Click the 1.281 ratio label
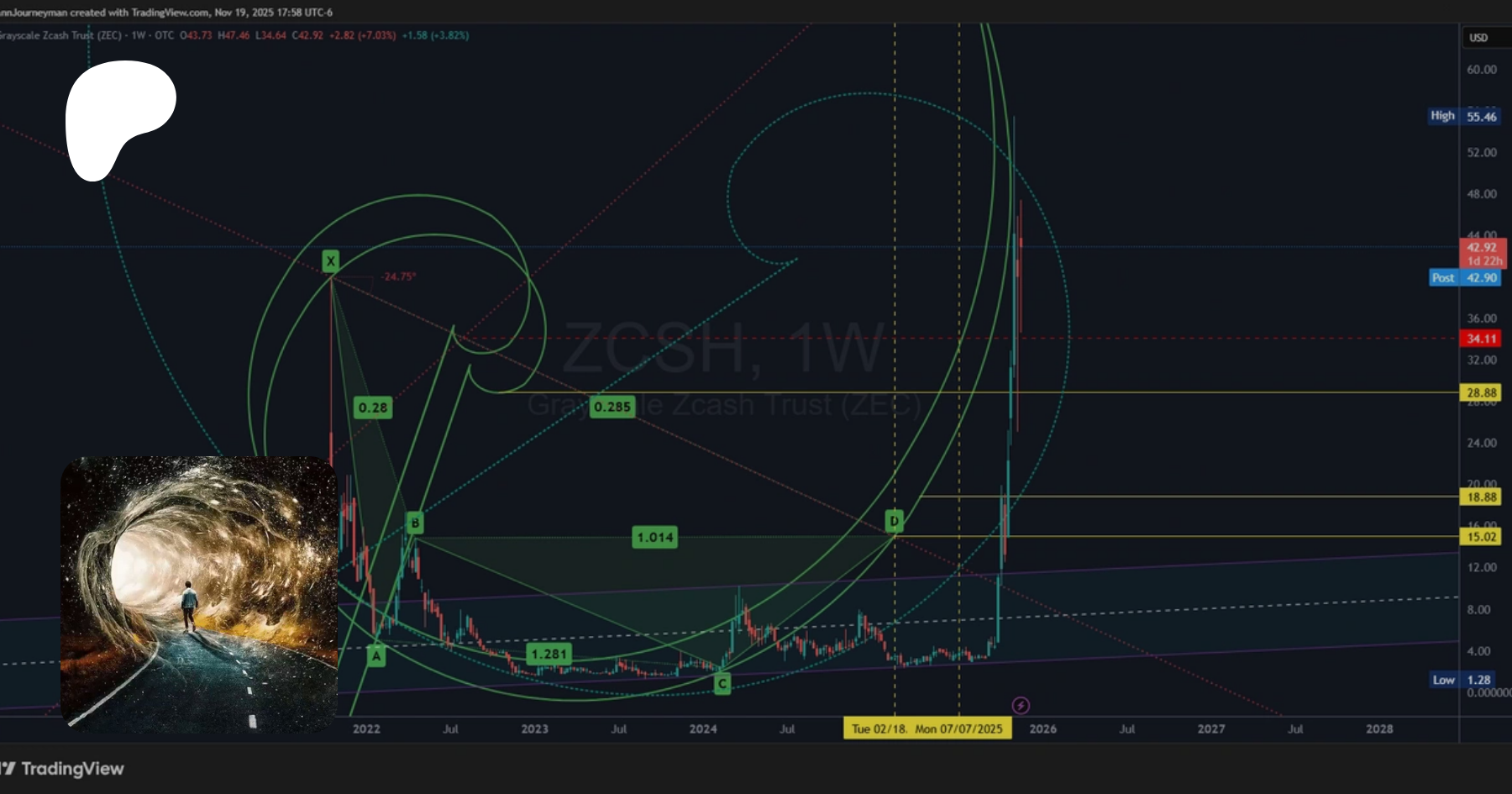 pyautogui.click(x=549, y=654)
